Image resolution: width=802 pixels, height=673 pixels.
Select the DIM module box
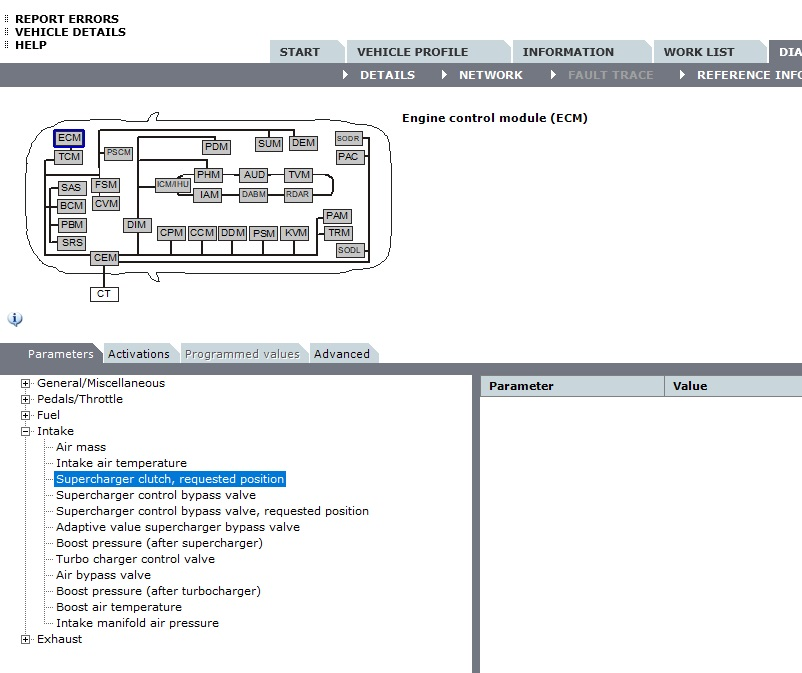tap(137, 225)
